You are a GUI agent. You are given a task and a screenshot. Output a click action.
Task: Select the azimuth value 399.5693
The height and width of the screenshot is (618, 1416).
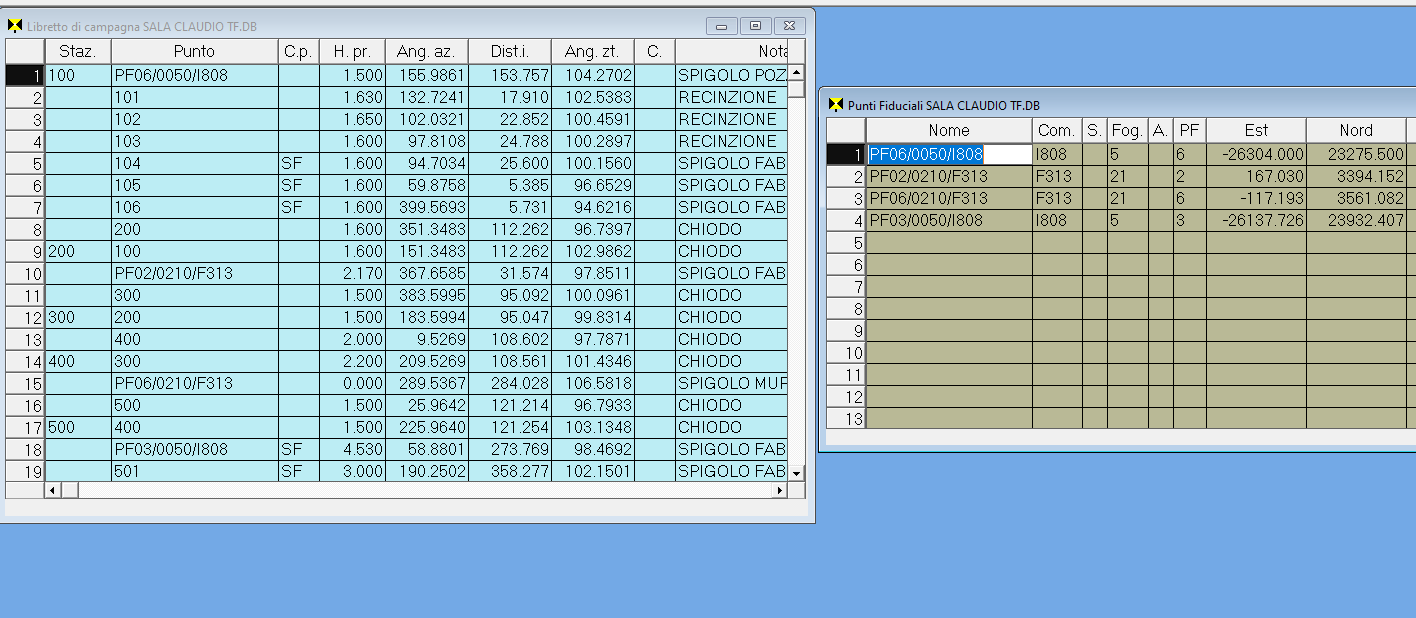[426, 207]
